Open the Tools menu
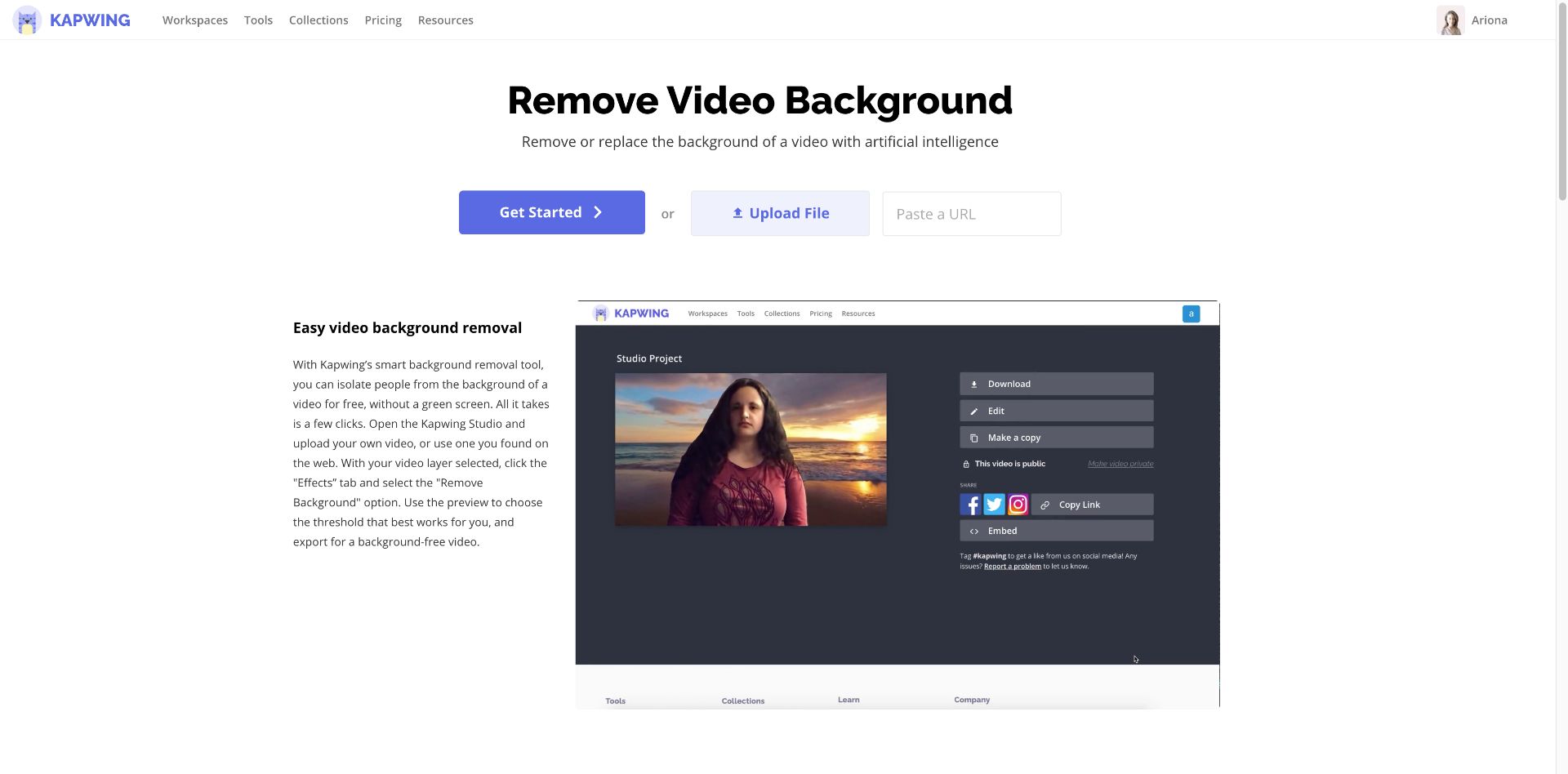1568x774 pixels. coord(258,20)
